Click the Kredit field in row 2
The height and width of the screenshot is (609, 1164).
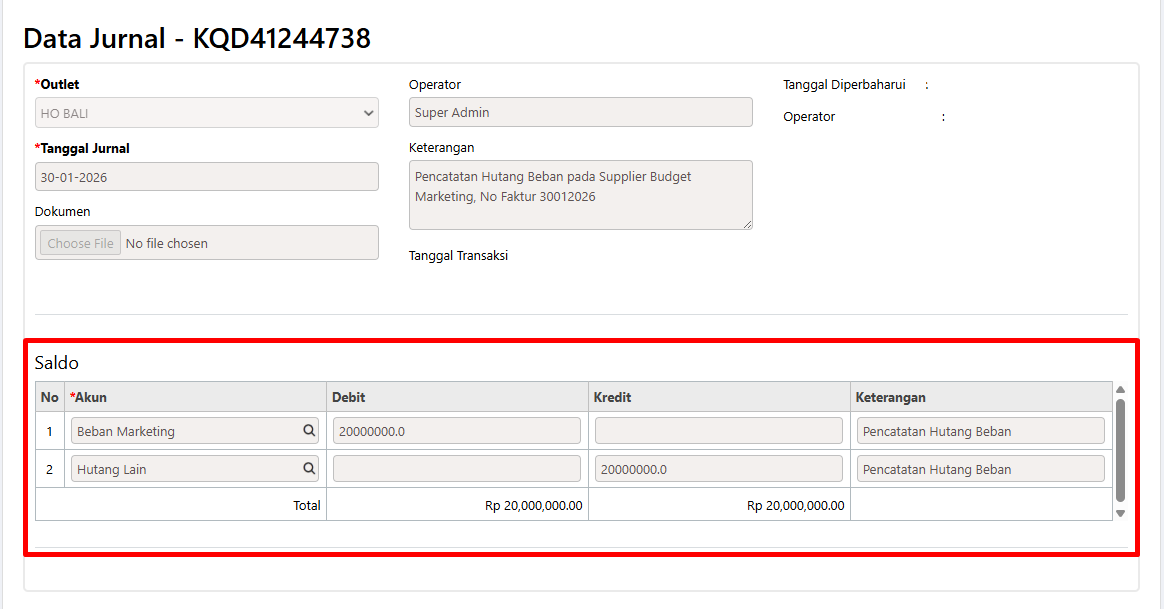click(718, 469)
